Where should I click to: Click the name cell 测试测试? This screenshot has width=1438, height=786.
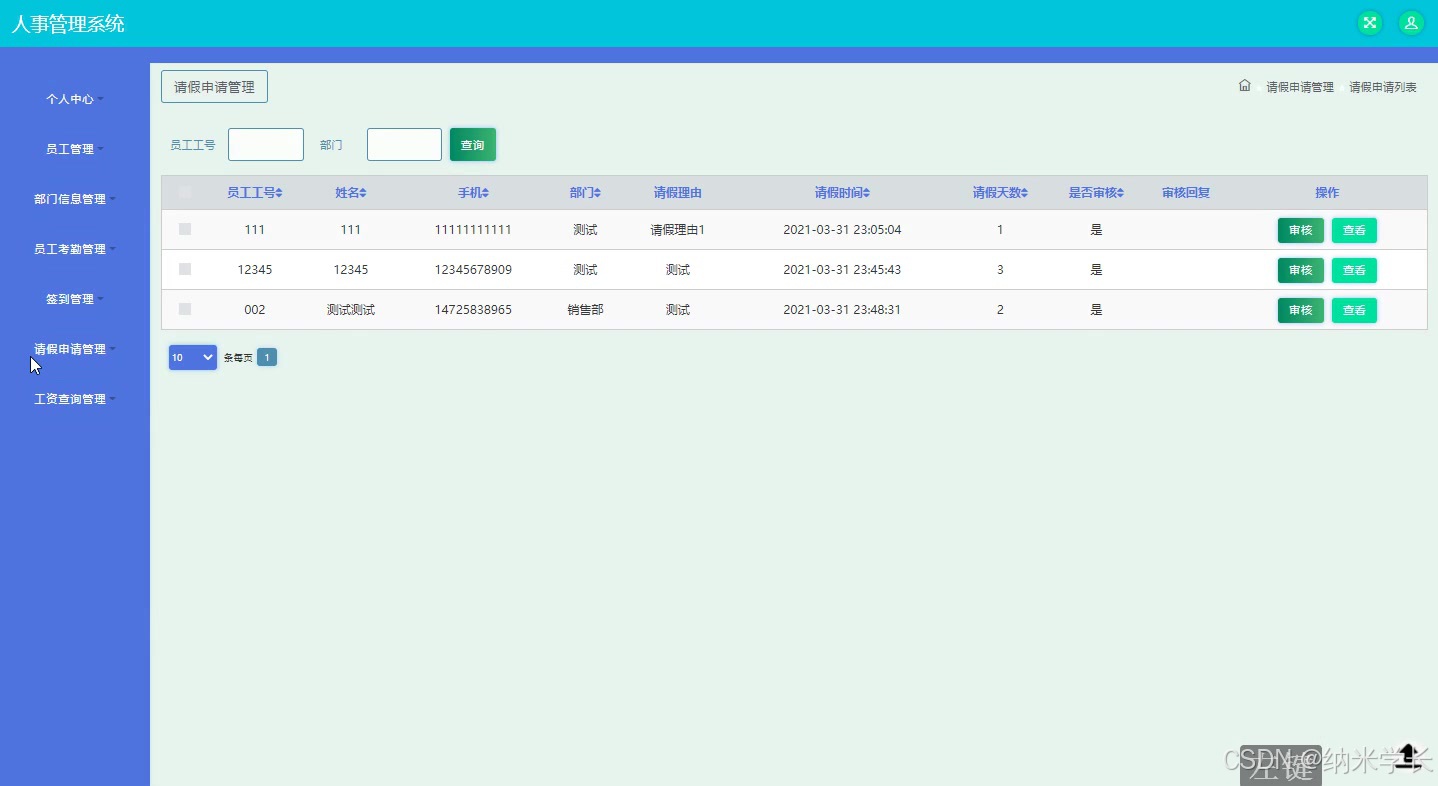pos(351,310)
